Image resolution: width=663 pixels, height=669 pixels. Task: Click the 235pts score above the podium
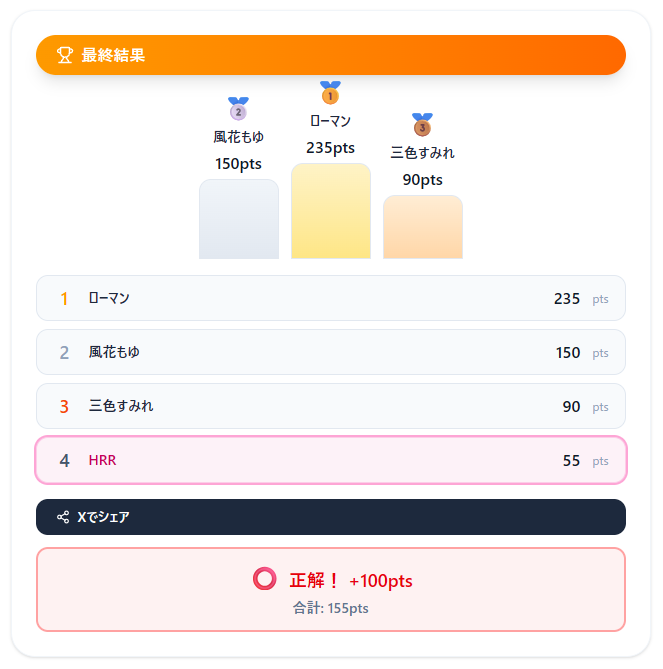pos(330,148)
